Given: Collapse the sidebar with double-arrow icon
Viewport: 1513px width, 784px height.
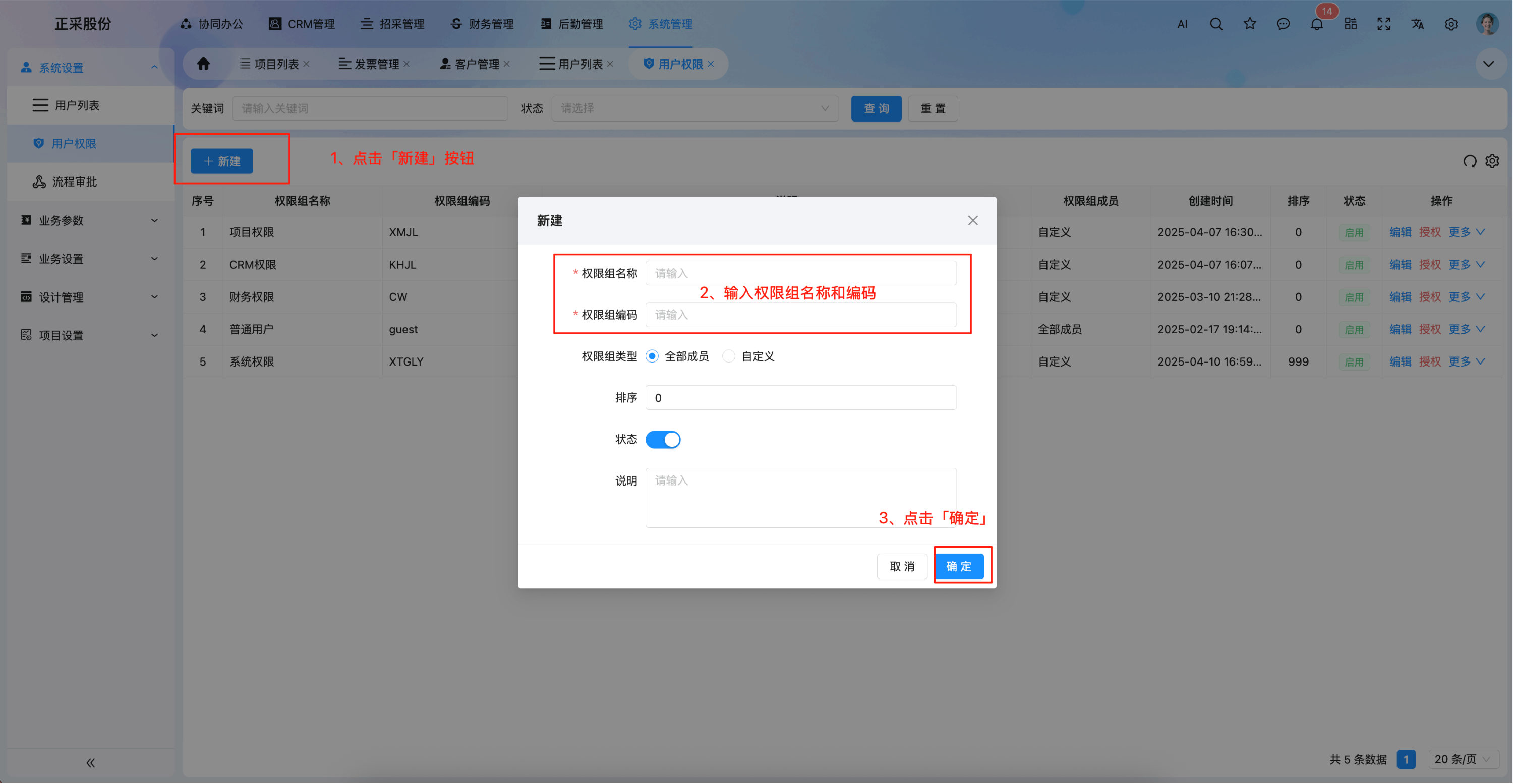Looking at the screenshot, I should coord(90,762).
